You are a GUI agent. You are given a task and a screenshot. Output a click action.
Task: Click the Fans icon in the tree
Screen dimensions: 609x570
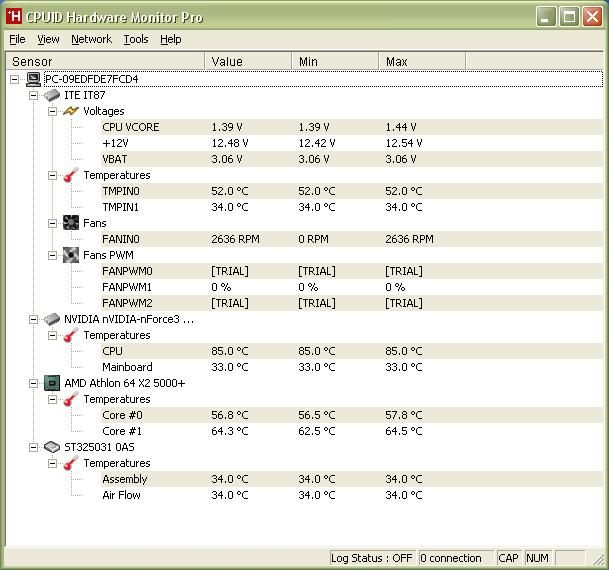click(71, 223)
